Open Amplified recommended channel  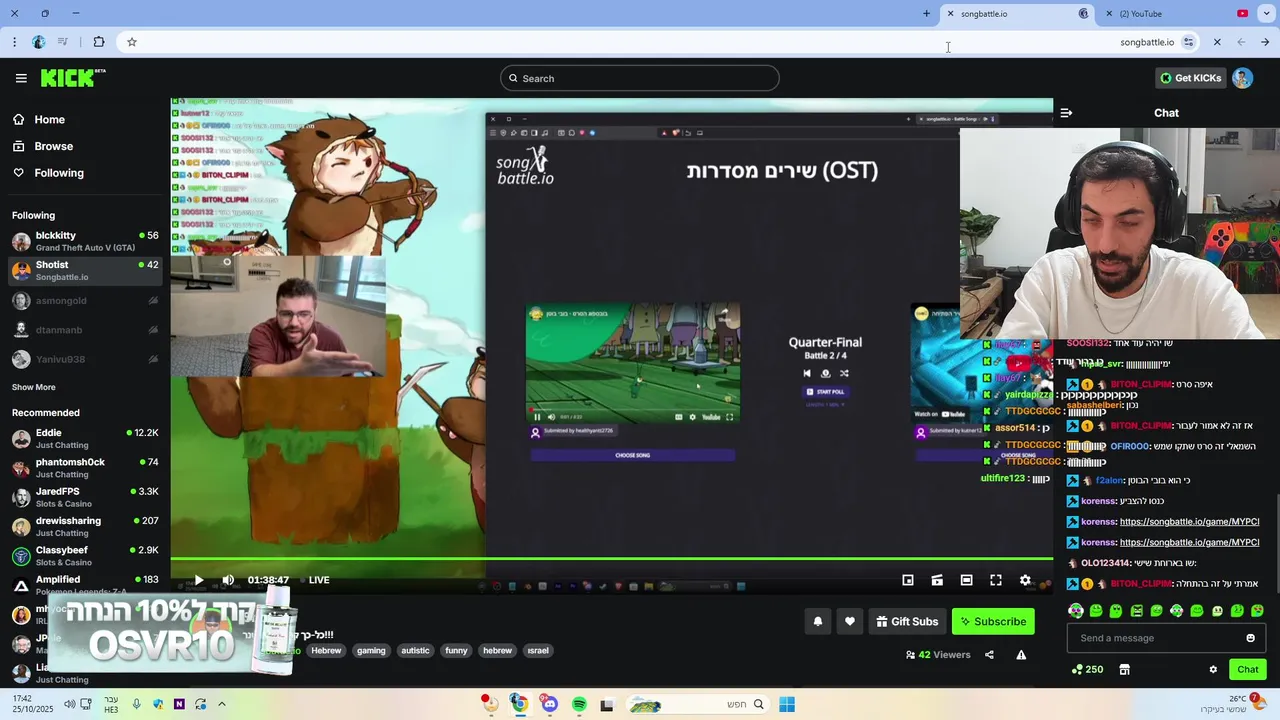coord(85,585)
